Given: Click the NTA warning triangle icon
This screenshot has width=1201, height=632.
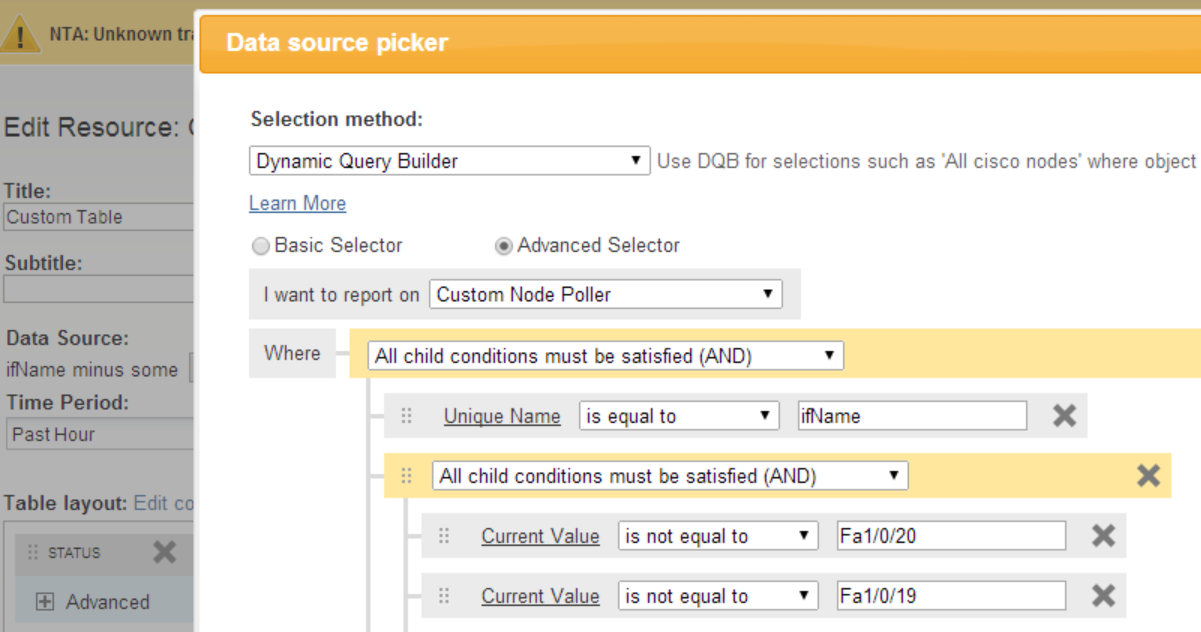Looking at the screenshot, I should tap(20, 37).
